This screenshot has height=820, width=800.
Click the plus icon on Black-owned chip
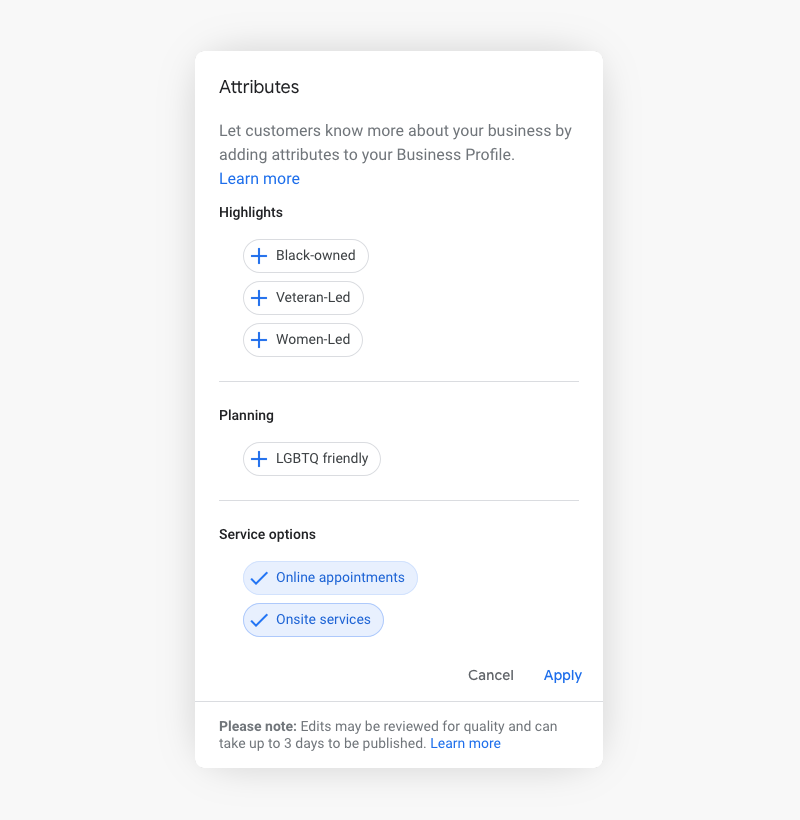tap(259, 256)
